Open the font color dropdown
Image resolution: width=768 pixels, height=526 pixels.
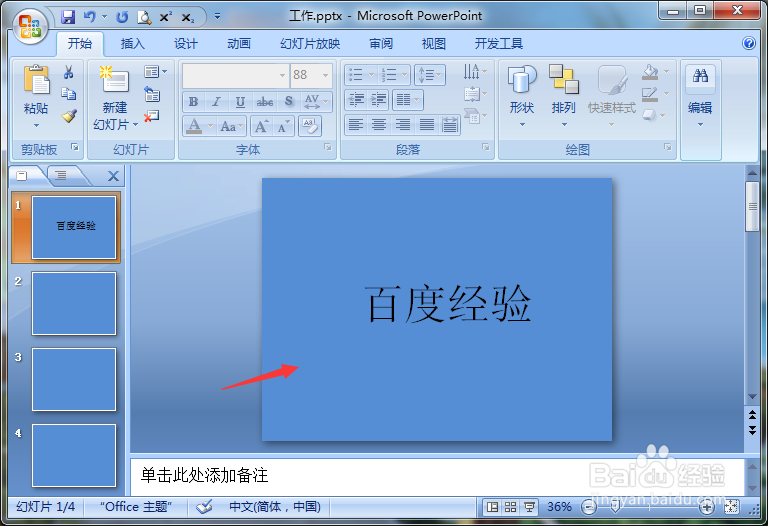pos(210,126)
